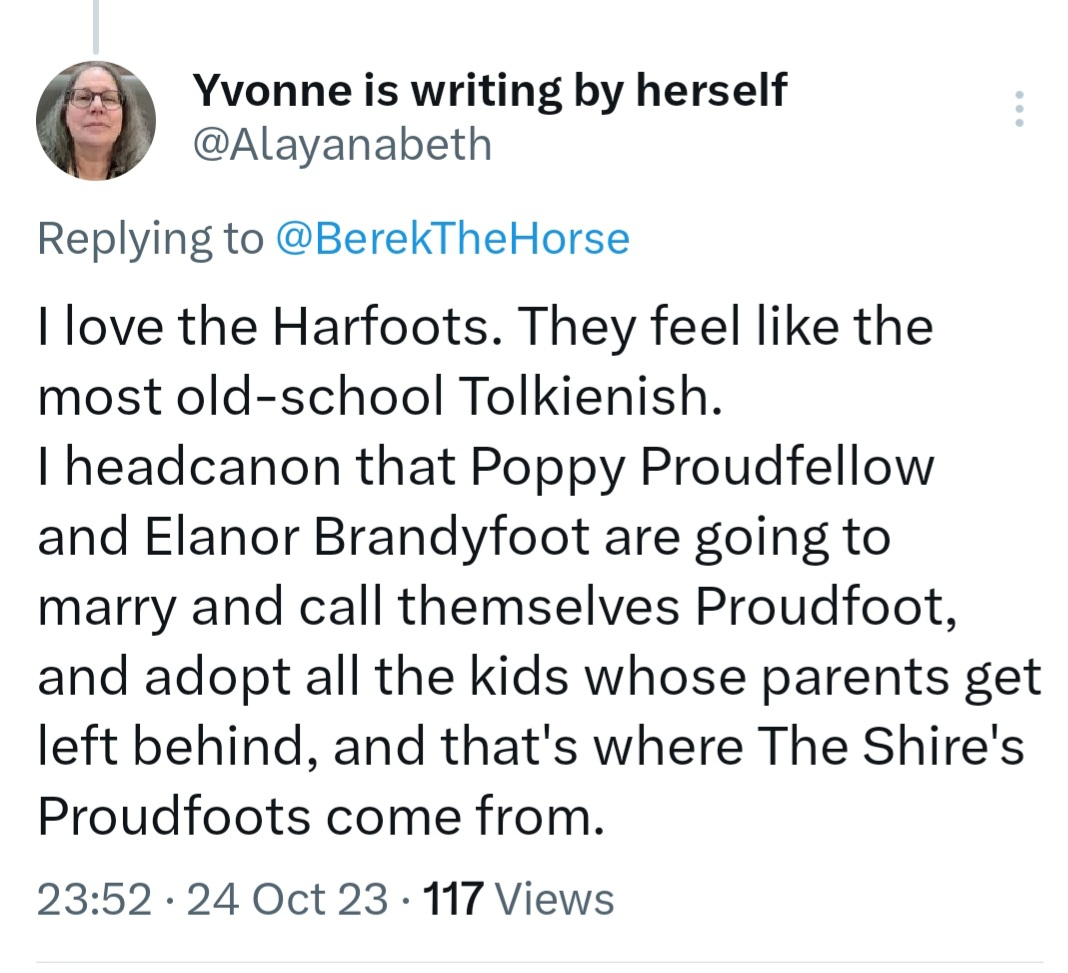Open the 117 Views count
Viewport: 1068px width, 973px height.
click(x=453, y=898)
